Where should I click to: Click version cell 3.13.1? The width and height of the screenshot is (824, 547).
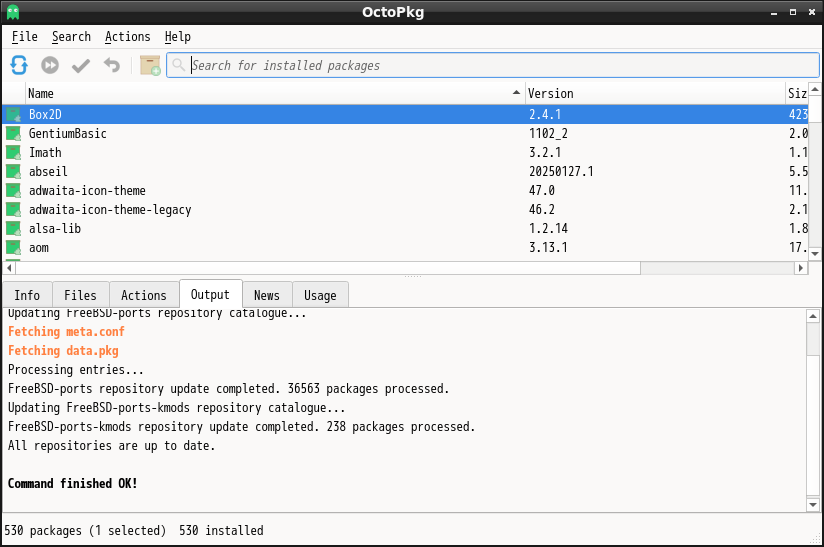tap(548, 247)
